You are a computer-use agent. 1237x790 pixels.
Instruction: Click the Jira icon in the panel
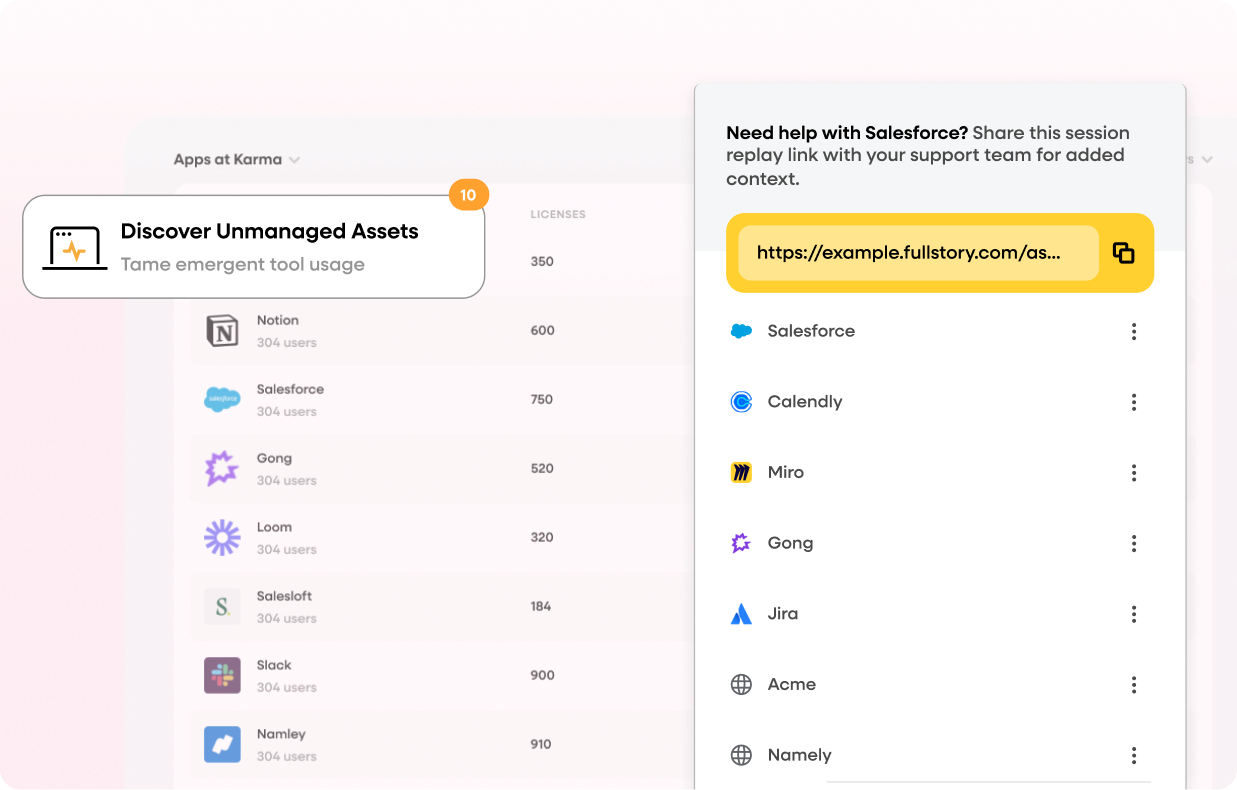tap(741, 614)
